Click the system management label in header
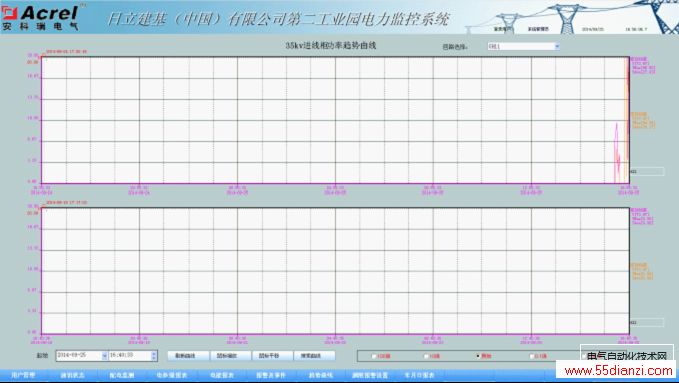679x383 pixels. coord(538,29)
